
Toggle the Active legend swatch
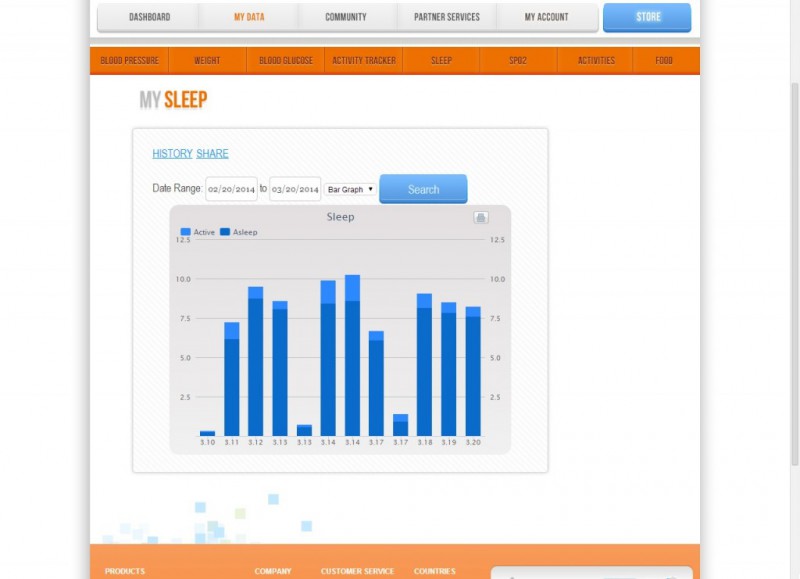(x=186, y=232)
